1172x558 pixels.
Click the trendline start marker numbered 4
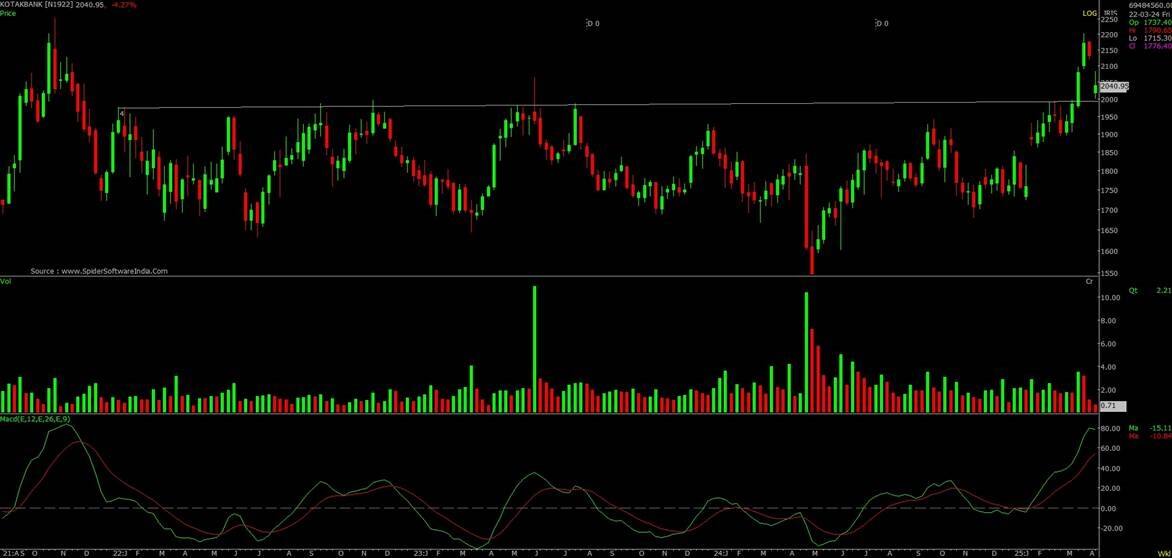(121, 114)
